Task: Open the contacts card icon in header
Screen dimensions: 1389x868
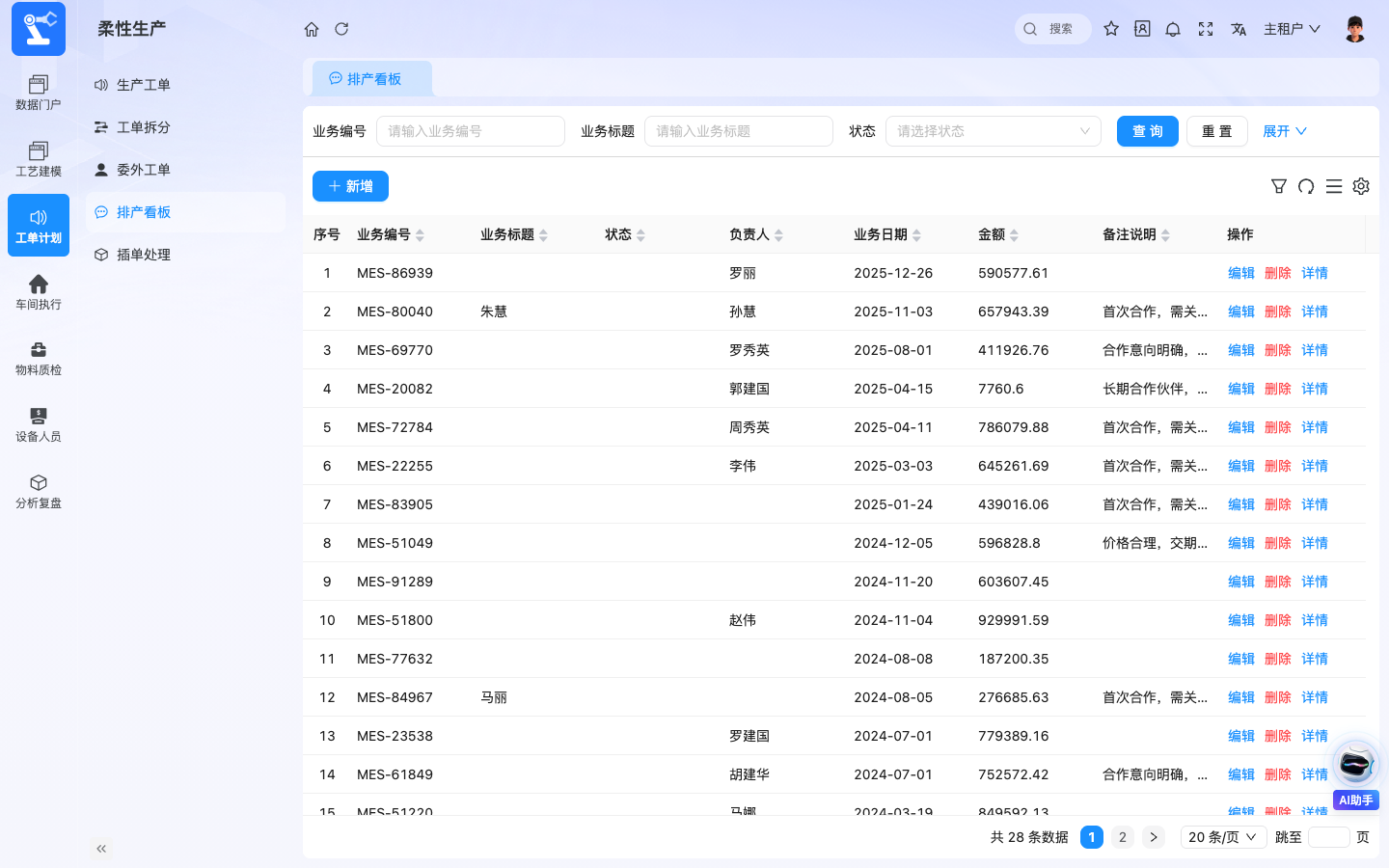Action: click(1142, 29)
